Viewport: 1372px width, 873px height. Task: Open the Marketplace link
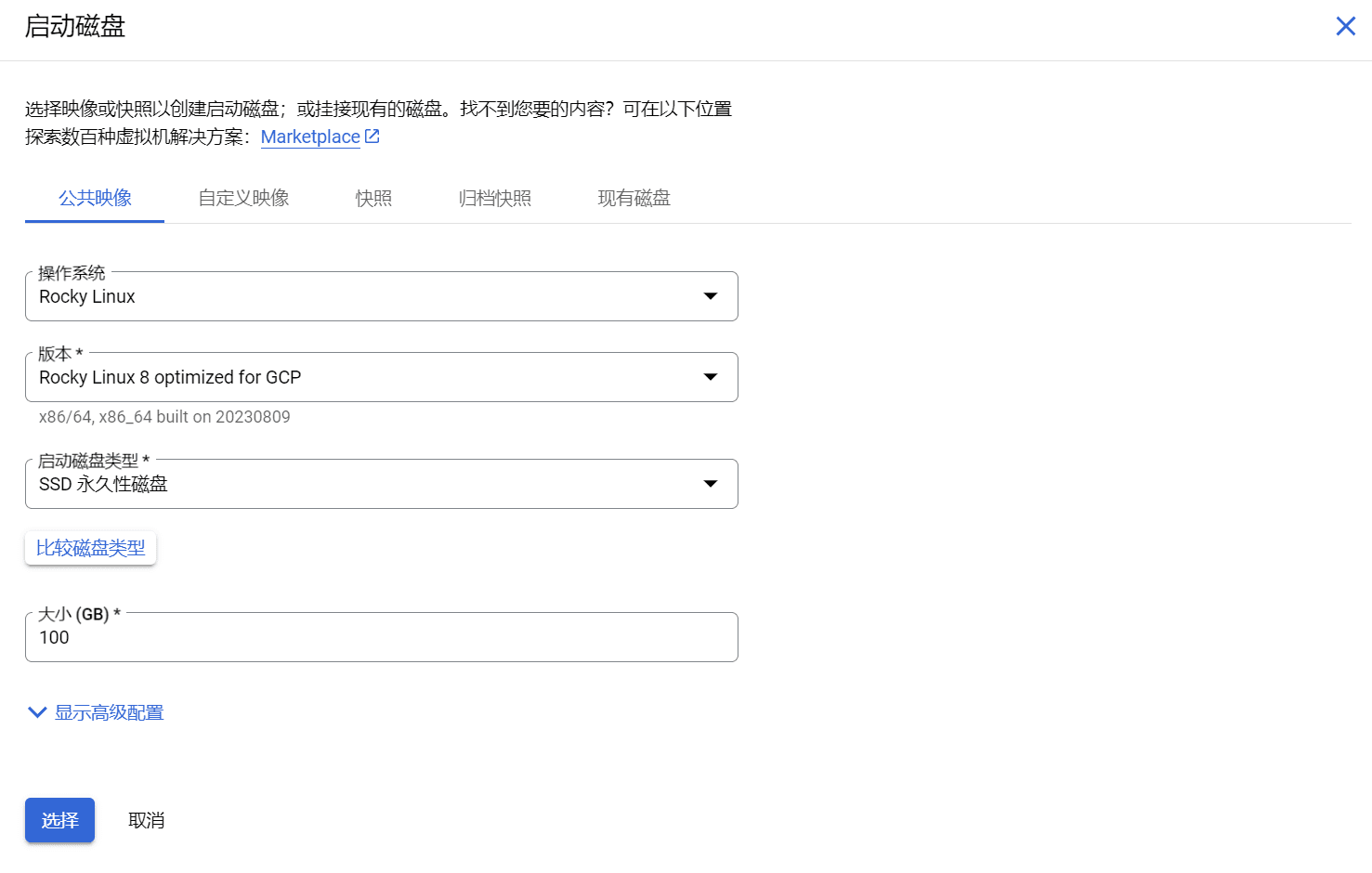click(x=310, y=136)
